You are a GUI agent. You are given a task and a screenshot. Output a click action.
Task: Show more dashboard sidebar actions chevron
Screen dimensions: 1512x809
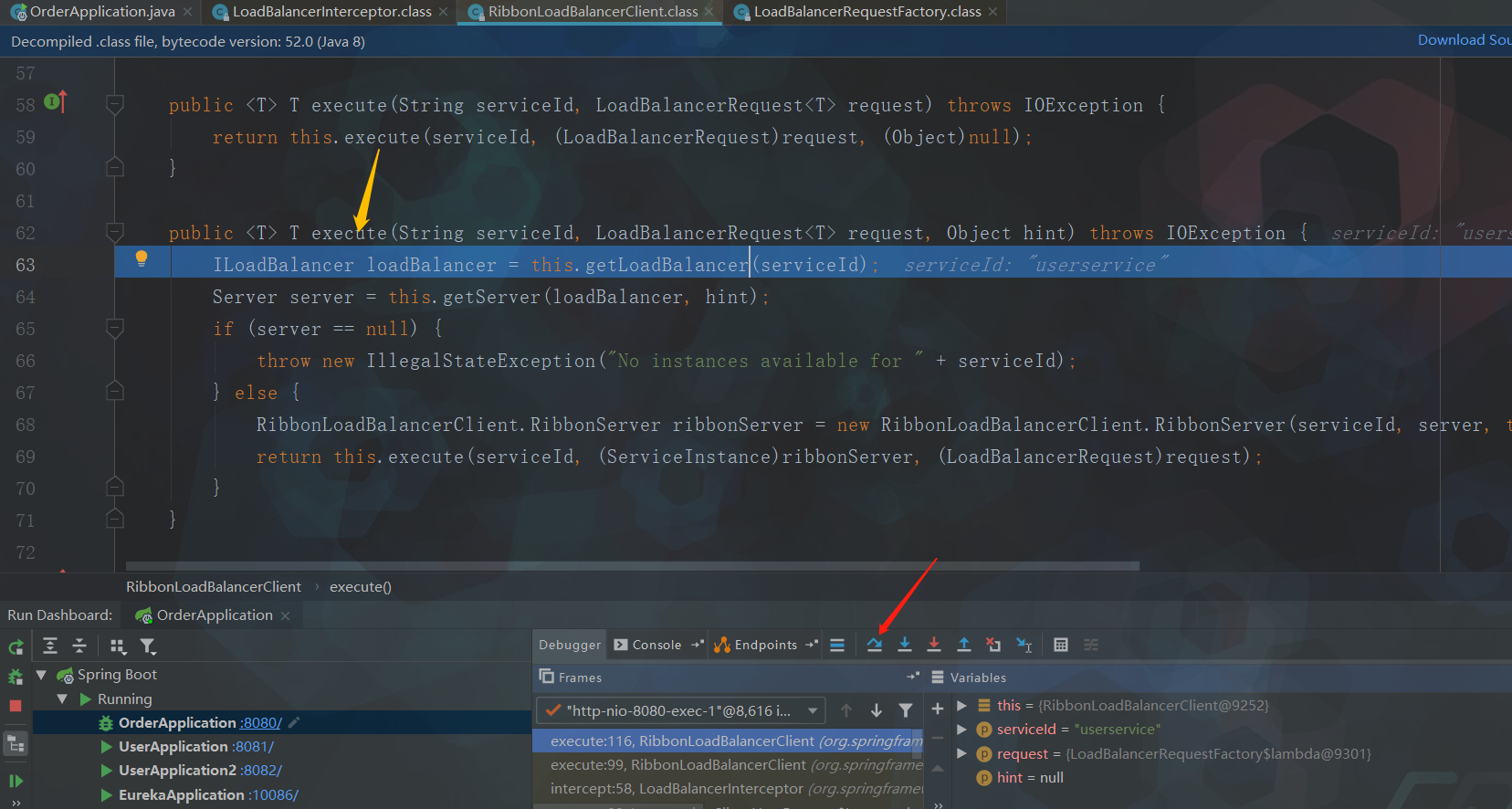(x=16, y=804)
